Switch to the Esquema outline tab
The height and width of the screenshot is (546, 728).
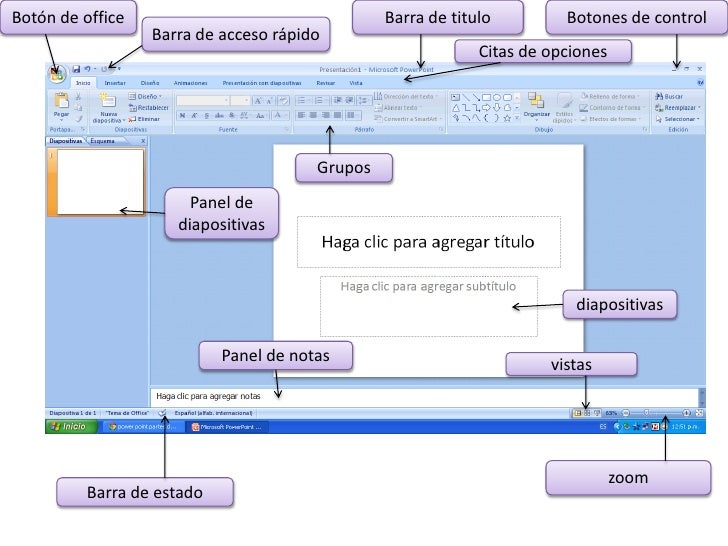tap(103, 141)
